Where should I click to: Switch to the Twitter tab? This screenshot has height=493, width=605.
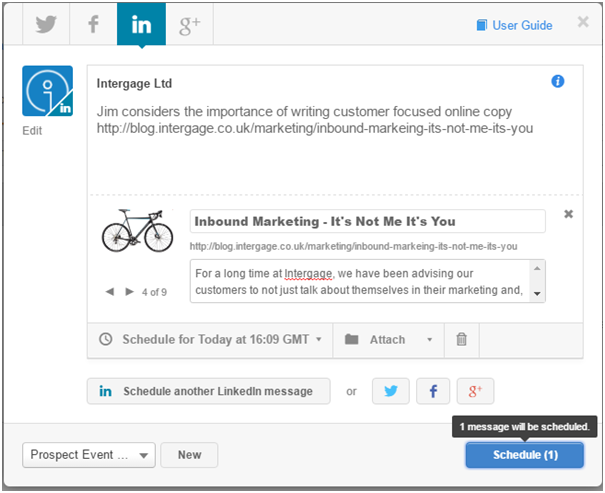click(46, 24)
